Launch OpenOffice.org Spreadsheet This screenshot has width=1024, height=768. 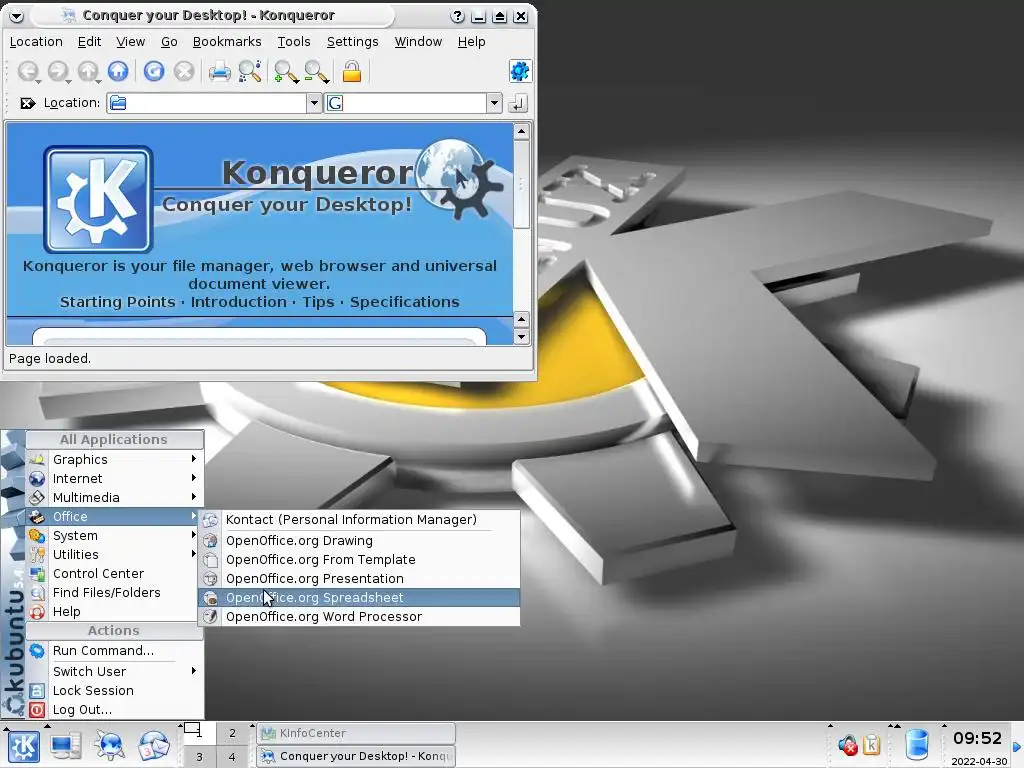359,598
